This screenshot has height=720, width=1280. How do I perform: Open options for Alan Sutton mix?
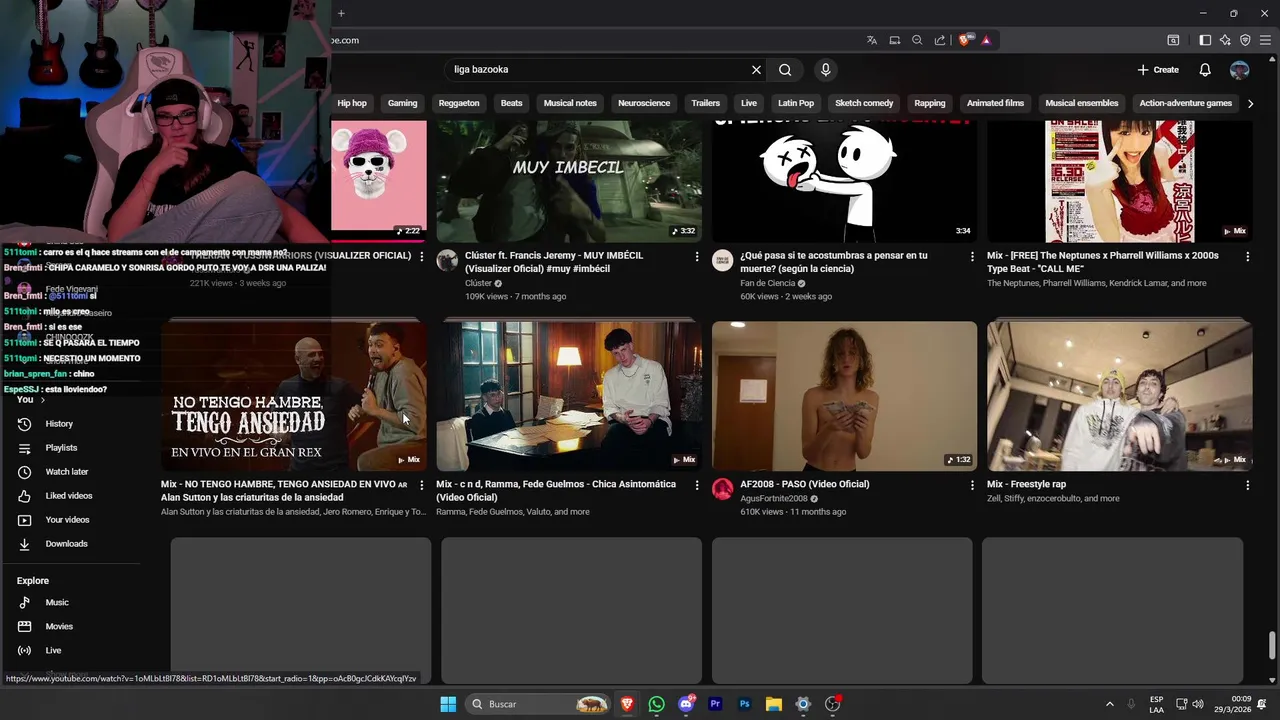pos(421,485)
